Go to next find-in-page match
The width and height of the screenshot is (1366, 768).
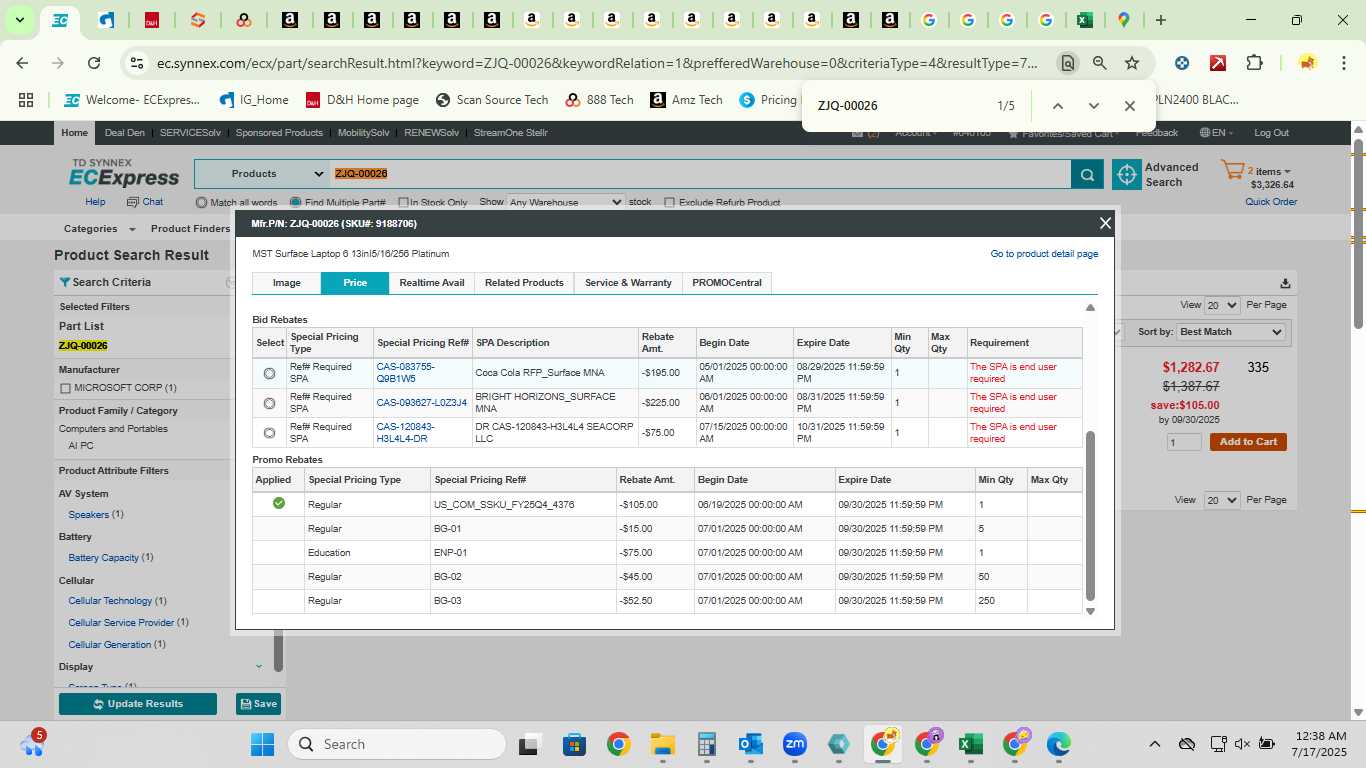pyautogui.click(x=1093, y=106)
